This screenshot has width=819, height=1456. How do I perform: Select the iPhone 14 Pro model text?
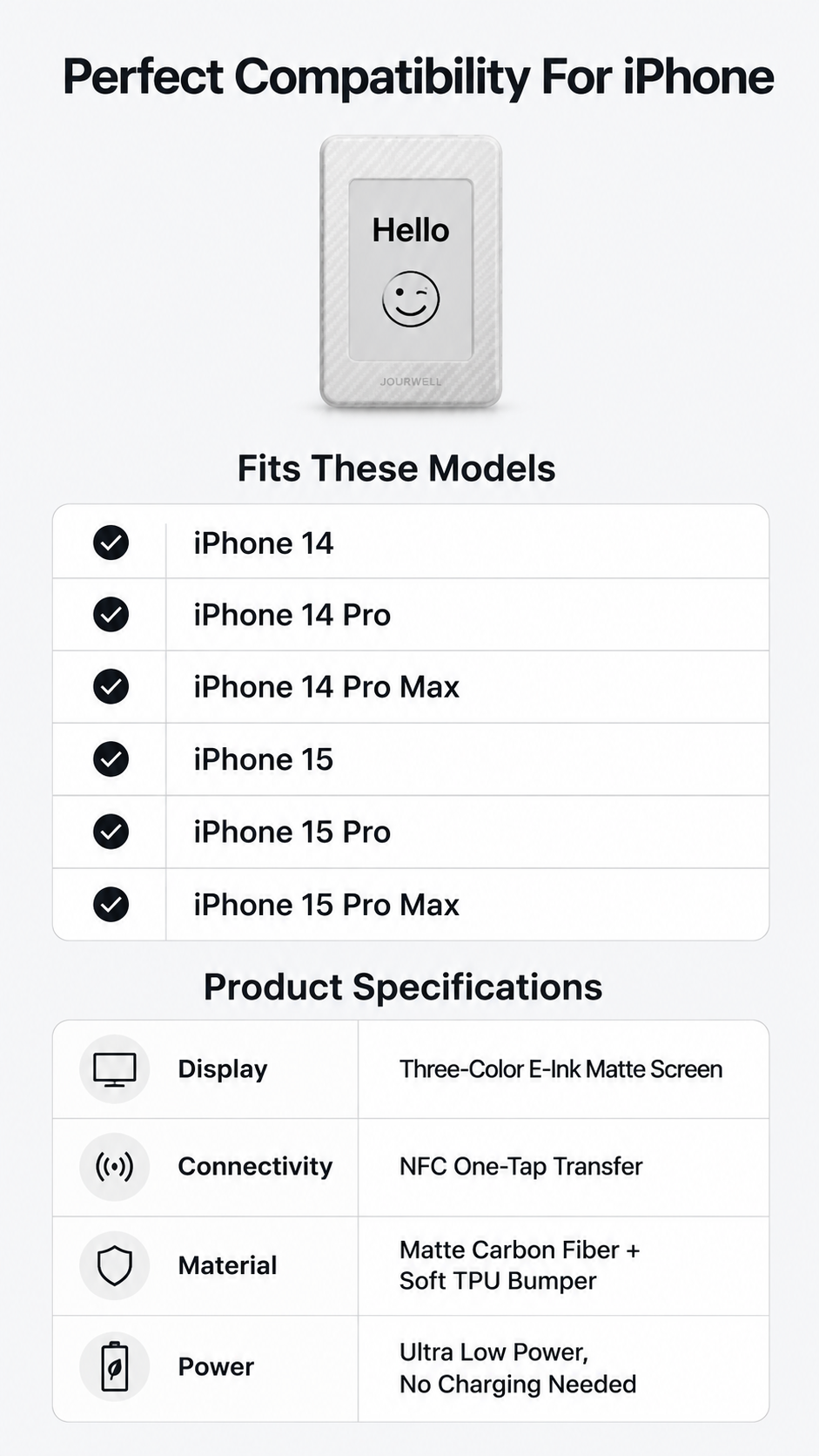point(292,615)
